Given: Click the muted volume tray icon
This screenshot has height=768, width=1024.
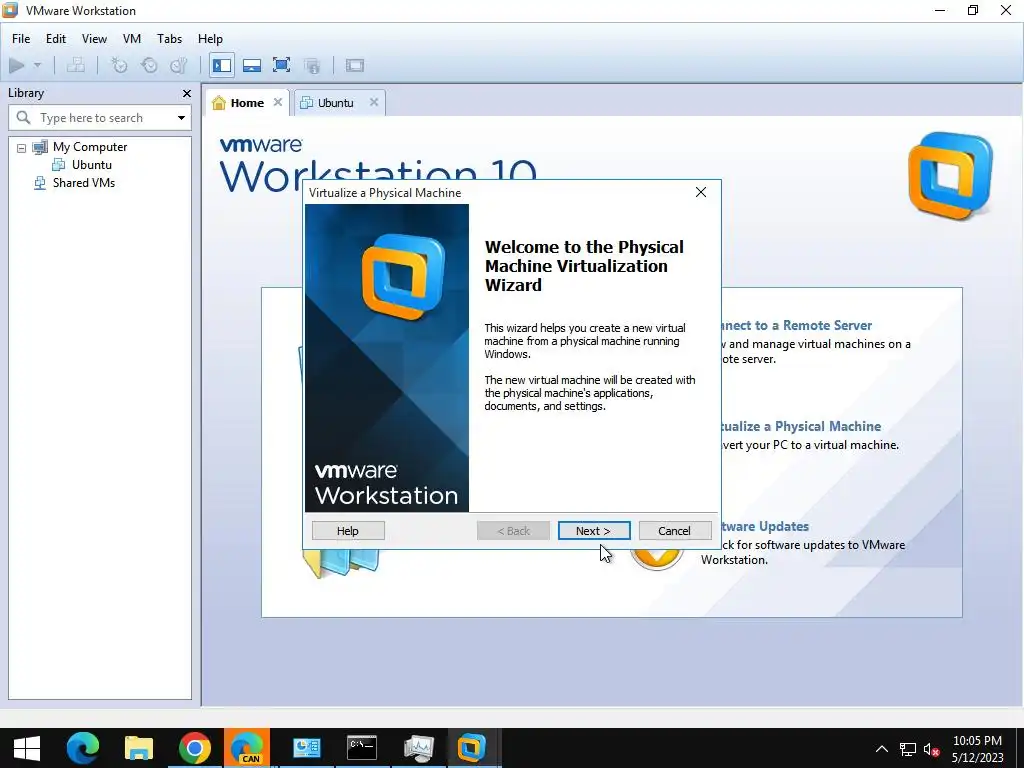Looking at the screenshot, I should tap(931, 749).
